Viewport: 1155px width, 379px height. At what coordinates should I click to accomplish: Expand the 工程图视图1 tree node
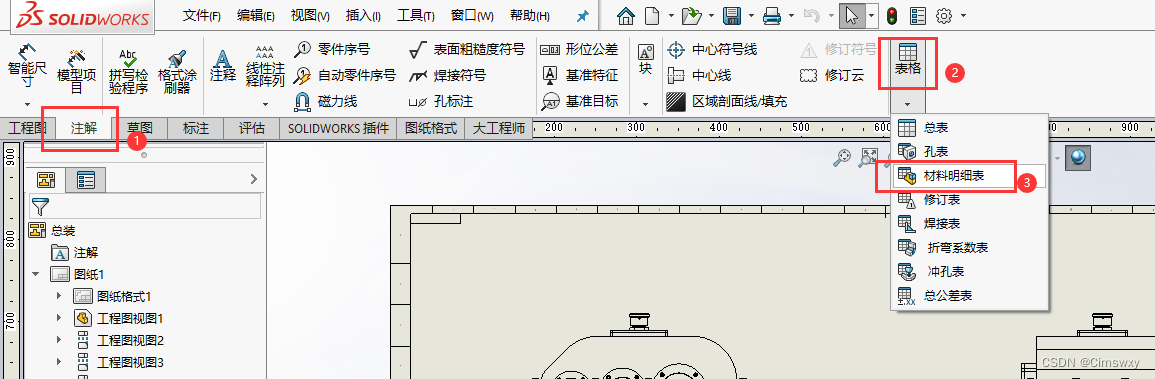tap(60, 319)
